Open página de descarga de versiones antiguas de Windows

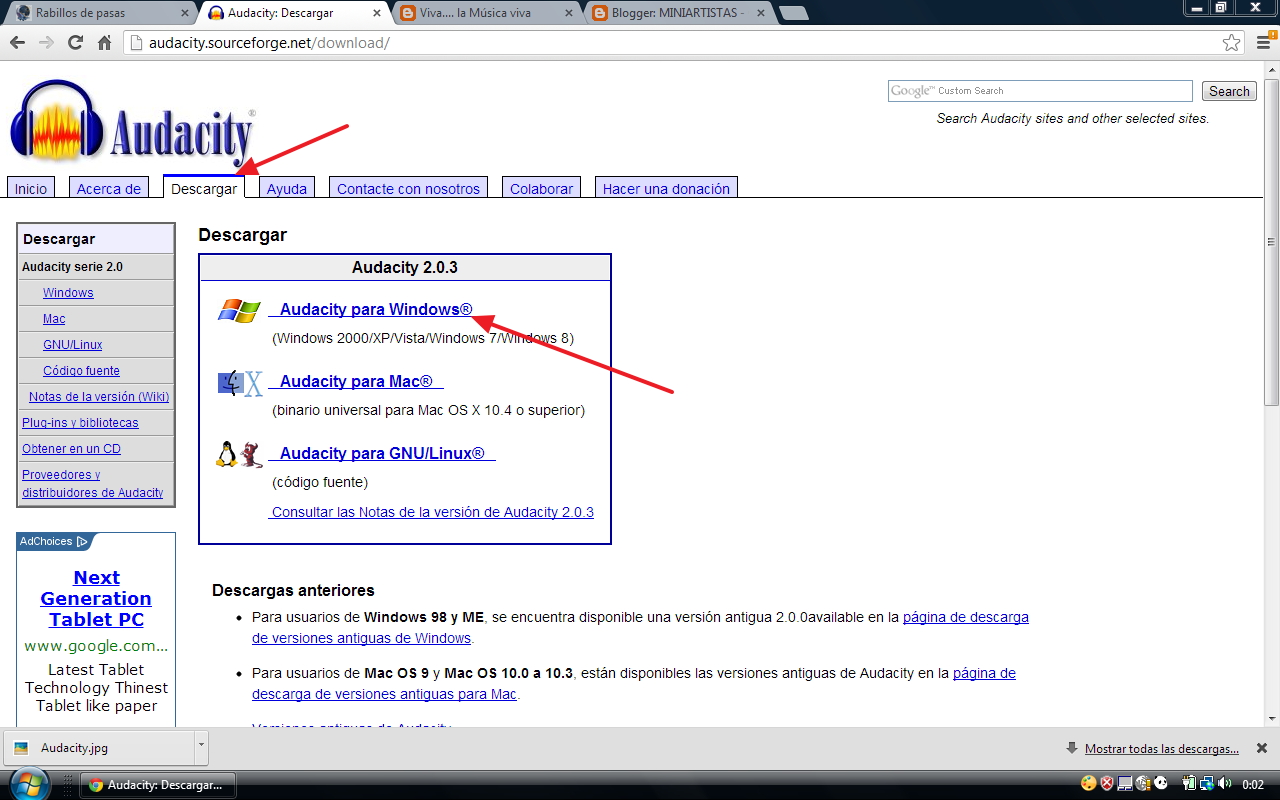click(x=640, y=628)
